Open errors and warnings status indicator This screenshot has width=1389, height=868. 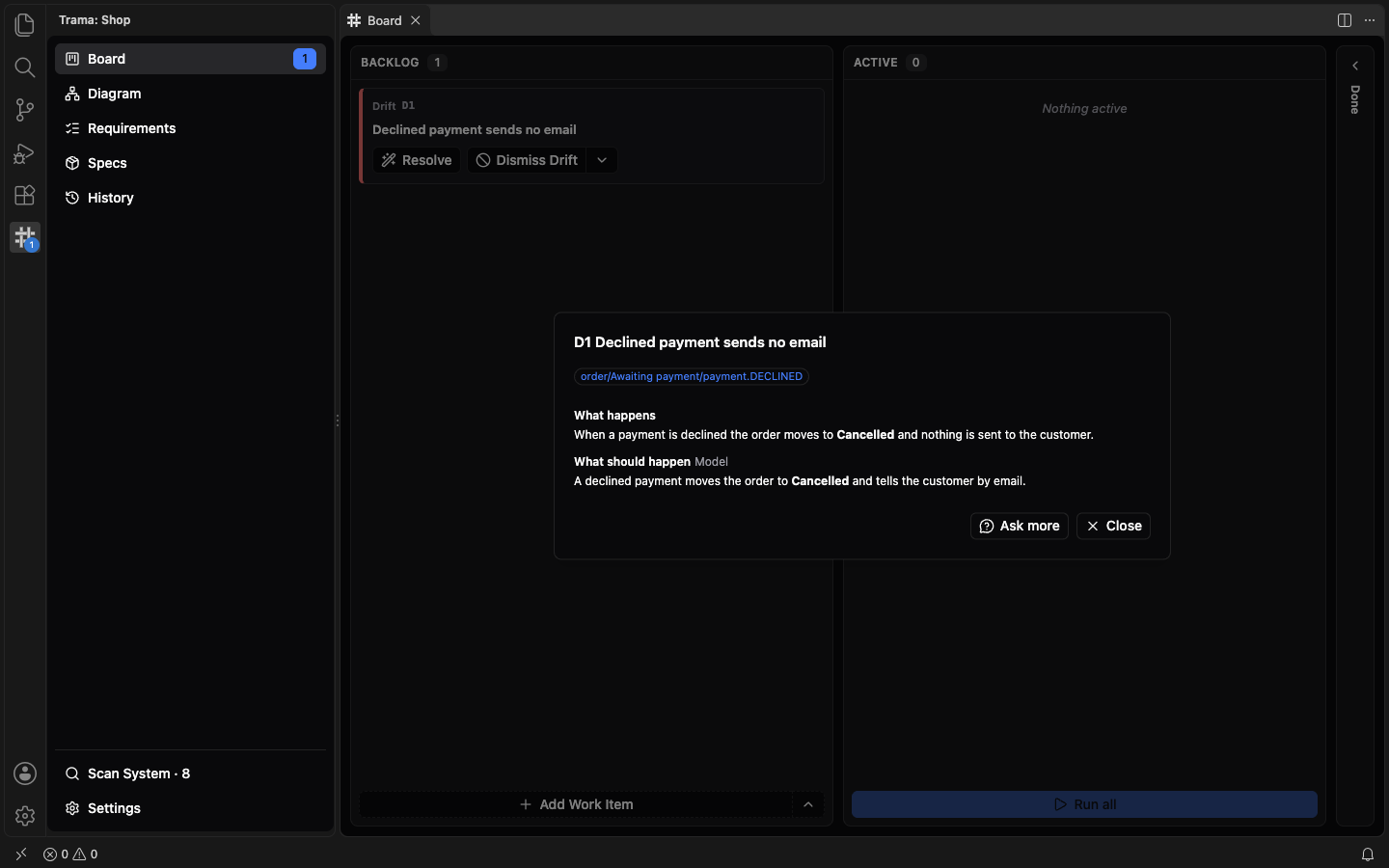pos(70,854)
